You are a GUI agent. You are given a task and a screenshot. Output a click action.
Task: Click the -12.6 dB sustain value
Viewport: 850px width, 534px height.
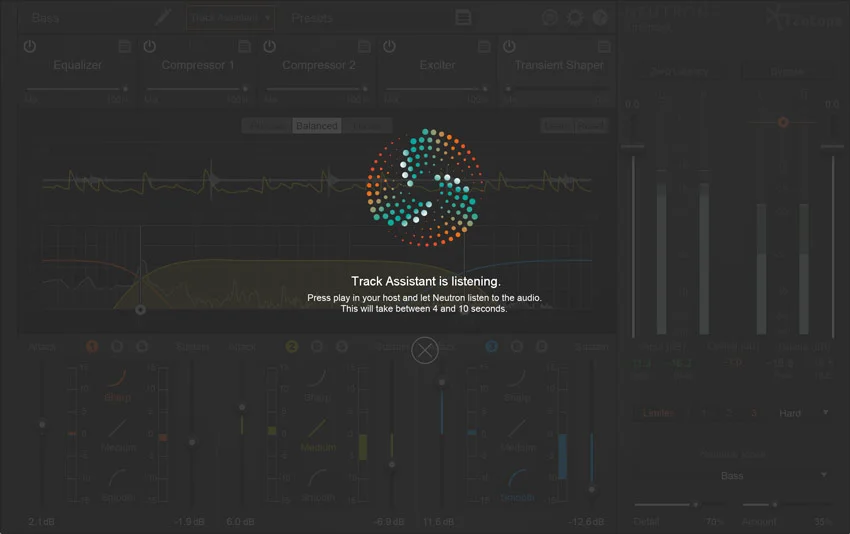pos(586,522)
